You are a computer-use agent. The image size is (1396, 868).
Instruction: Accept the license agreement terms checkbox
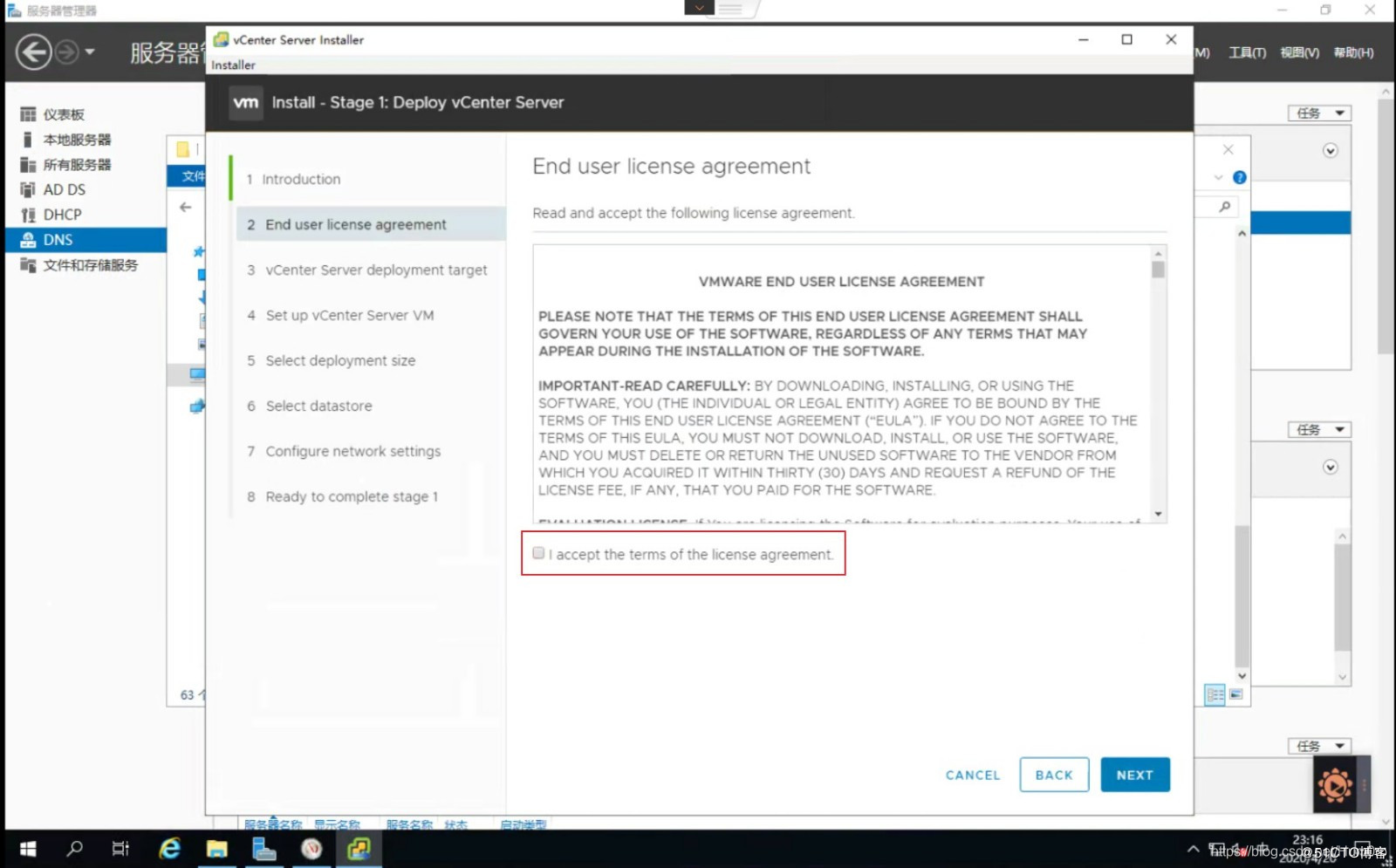(538, 553)
